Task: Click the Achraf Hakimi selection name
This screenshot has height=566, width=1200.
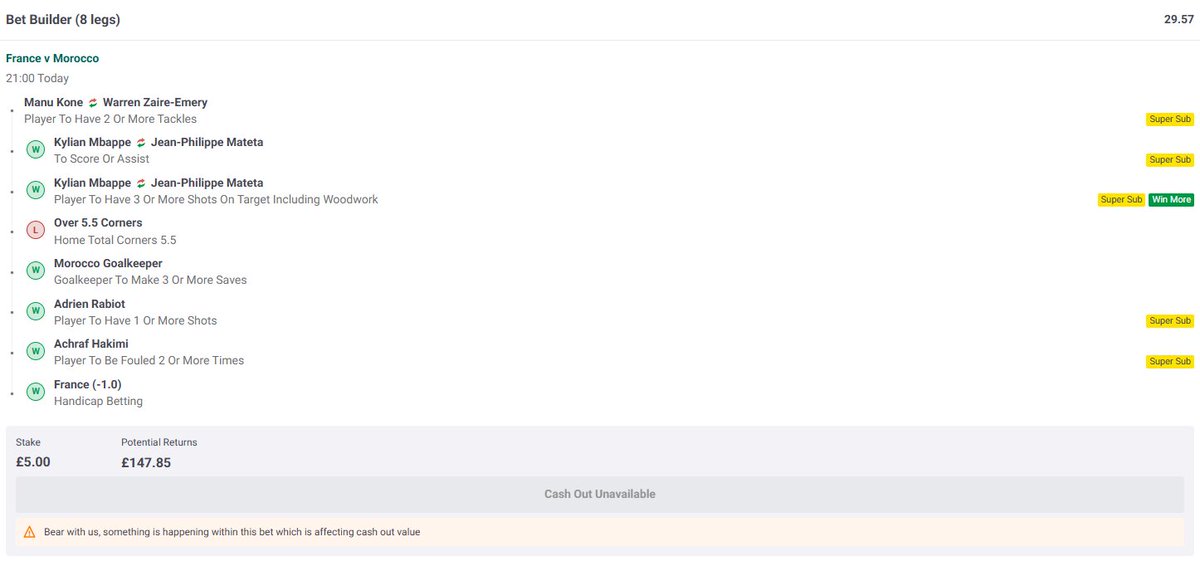Action: (91, 344)
